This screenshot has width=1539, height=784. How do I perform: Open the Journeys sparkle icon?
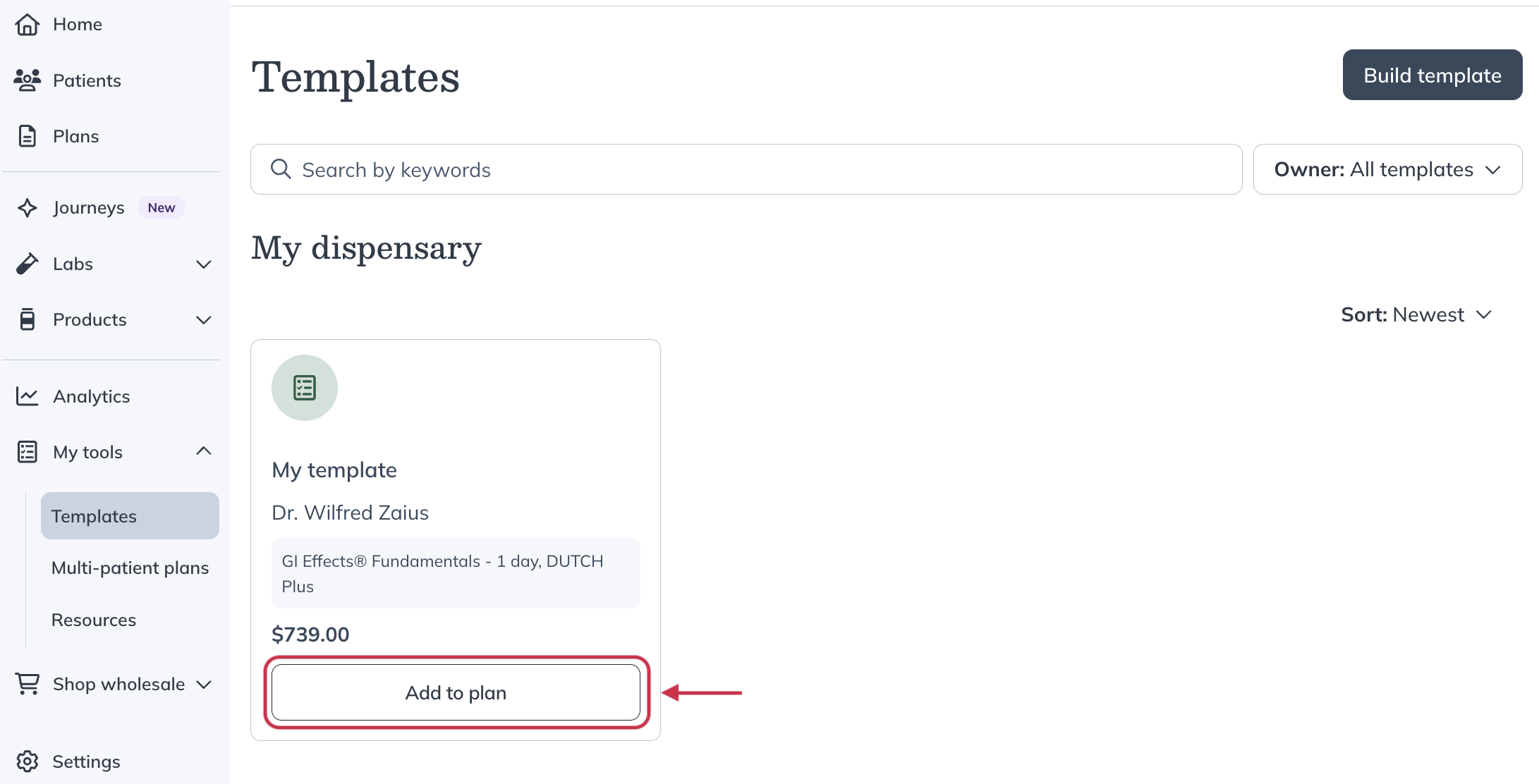coord(28,207)
